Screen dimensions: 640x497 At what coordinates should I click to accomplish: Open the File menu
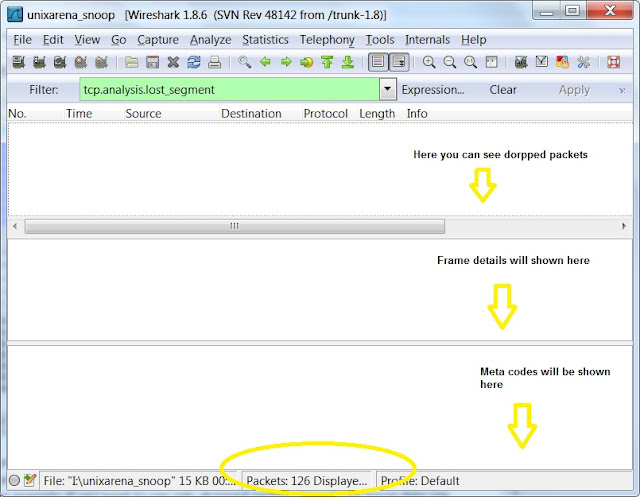tap(22, 40)
